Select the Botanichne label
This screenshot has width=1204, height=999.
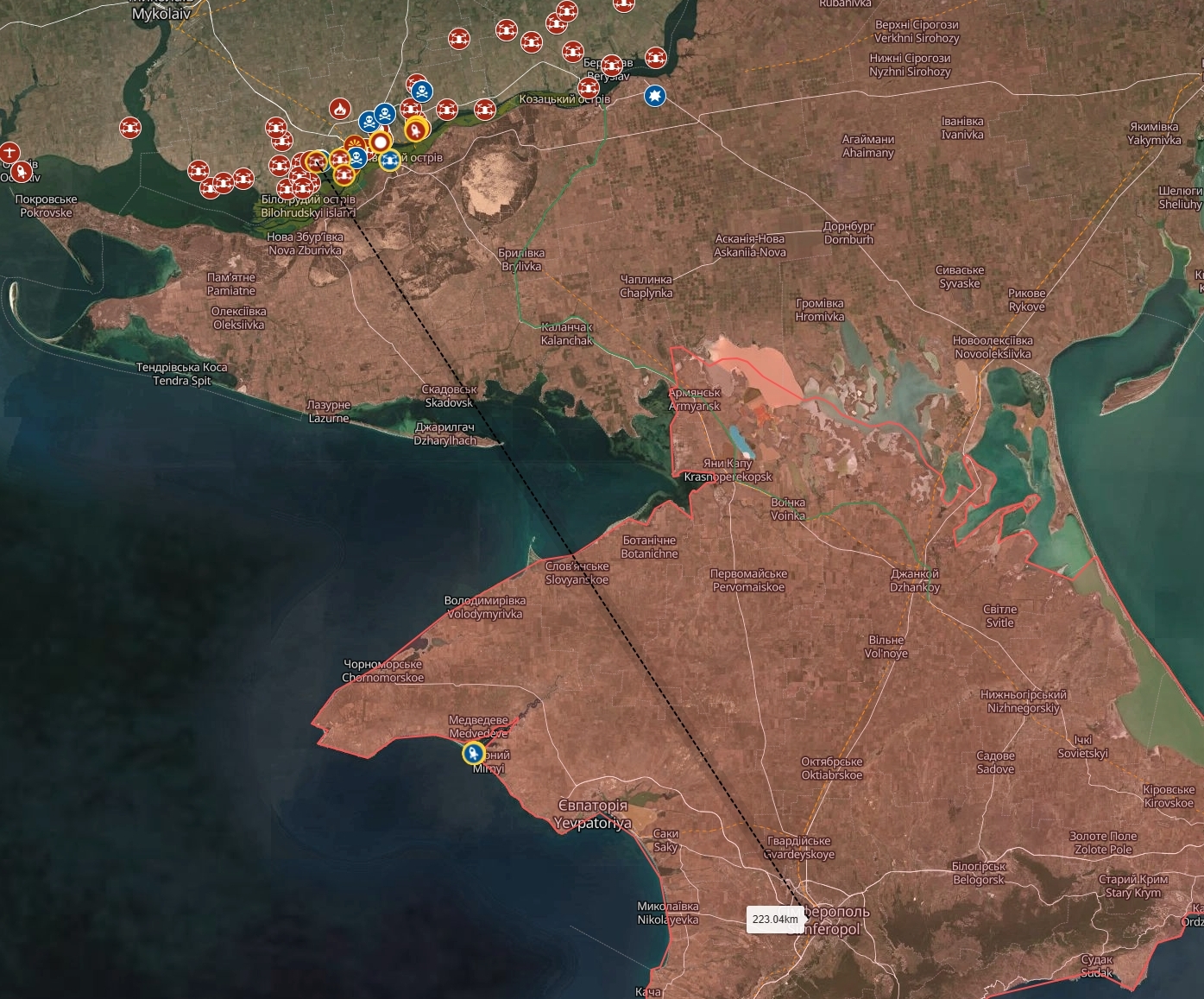(650, 547)
